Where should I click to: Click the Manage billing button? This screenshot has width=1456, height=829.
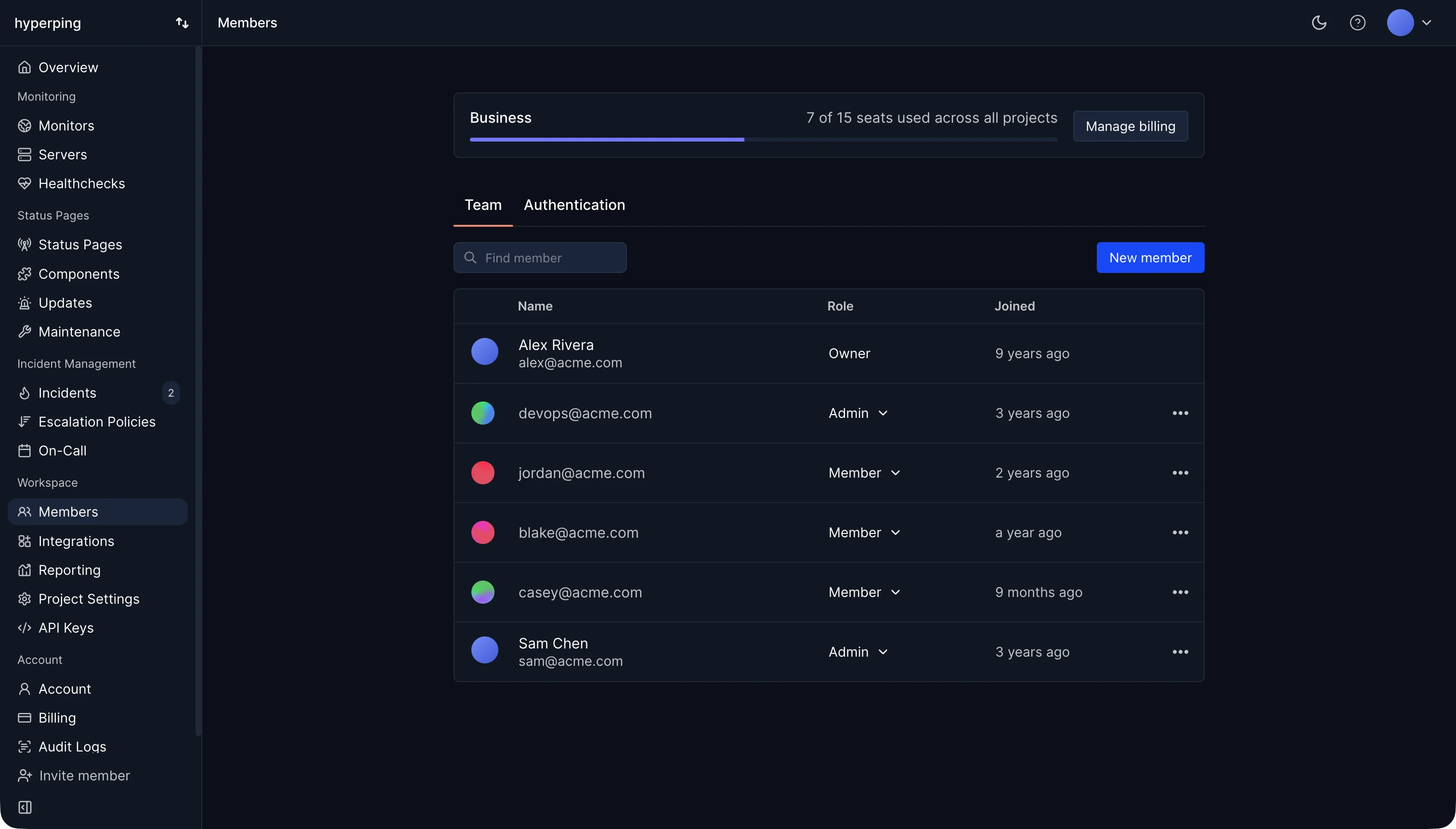coord(1131,126)
